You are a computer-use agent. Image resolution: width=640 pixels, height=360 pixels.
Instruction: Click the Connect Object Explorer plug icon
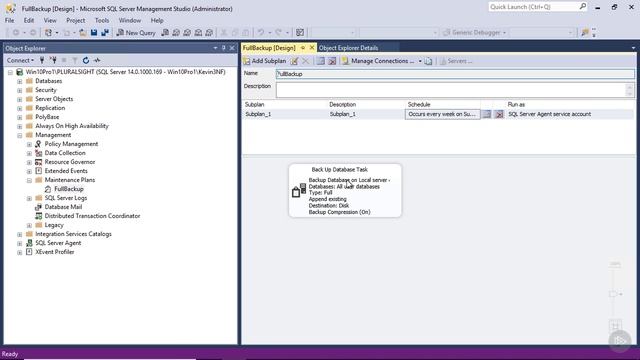click(42, 60)
